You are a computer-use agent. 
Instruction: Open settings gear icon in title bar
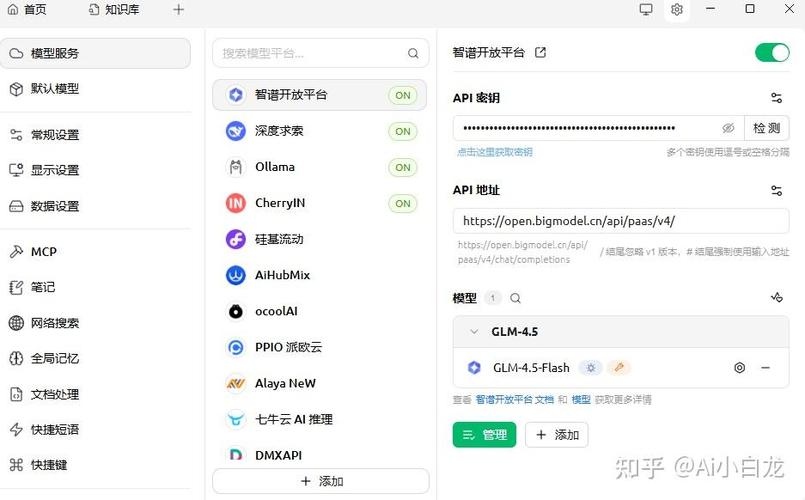point(677,9)
